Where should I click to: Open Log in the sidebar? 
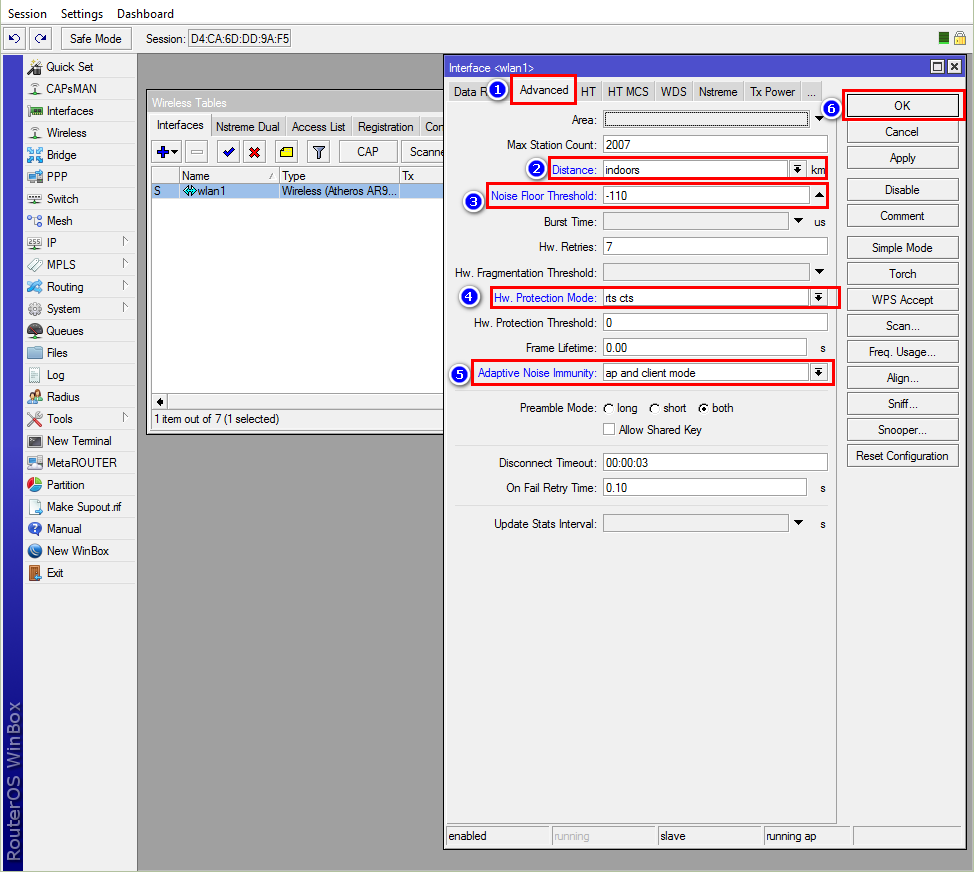[55, 375]
